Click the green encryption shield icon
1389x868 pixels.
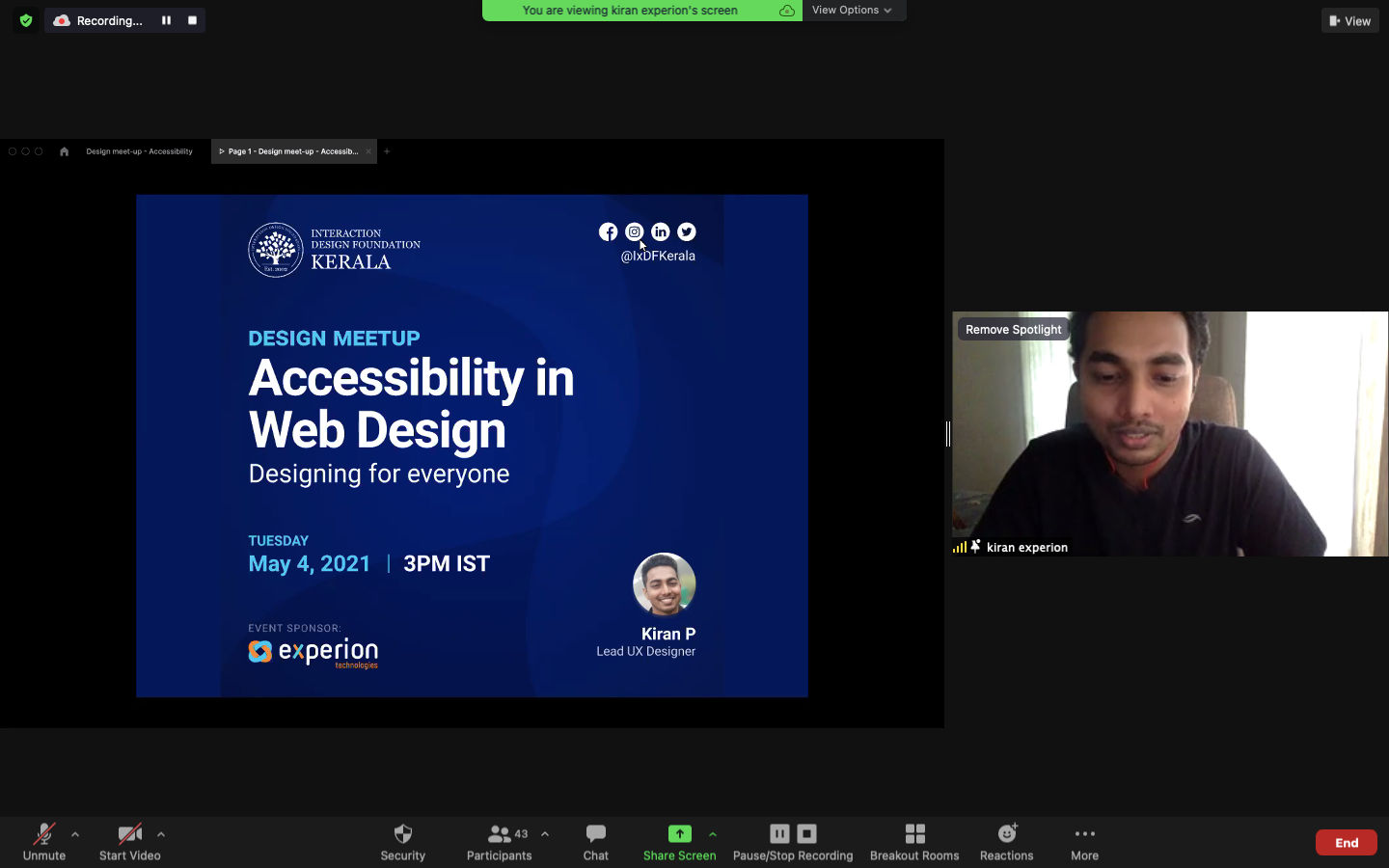point(26,20)
